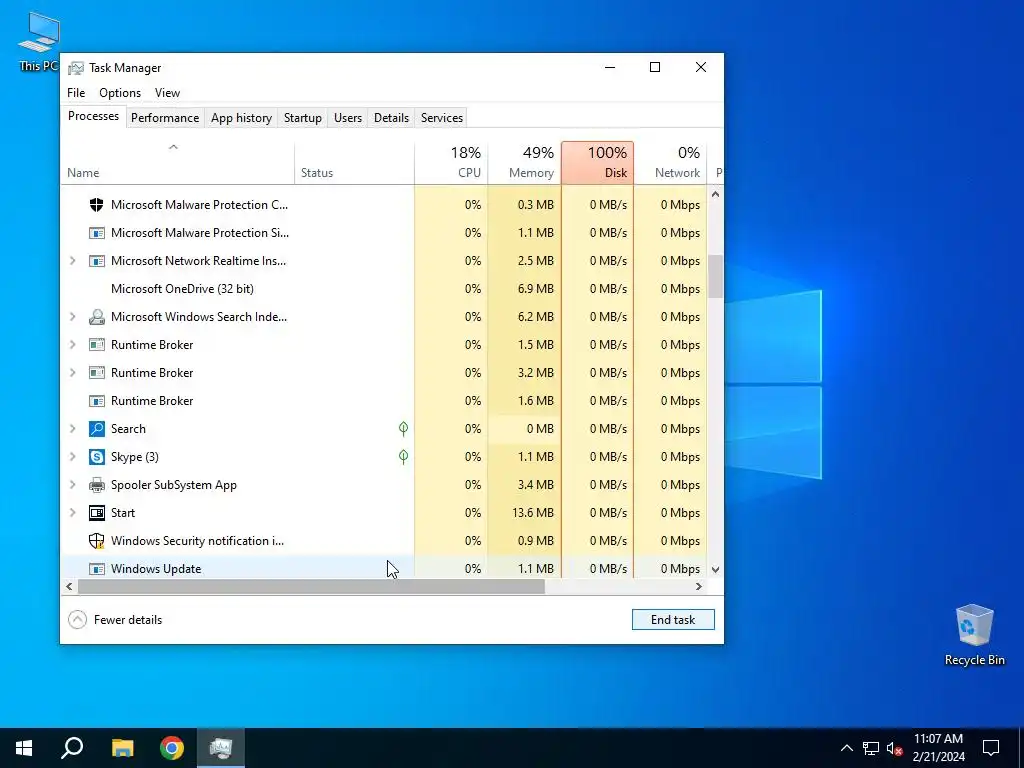Sort by the Name column header
The image size is (1024, 768).
click(x=177, y=163)
